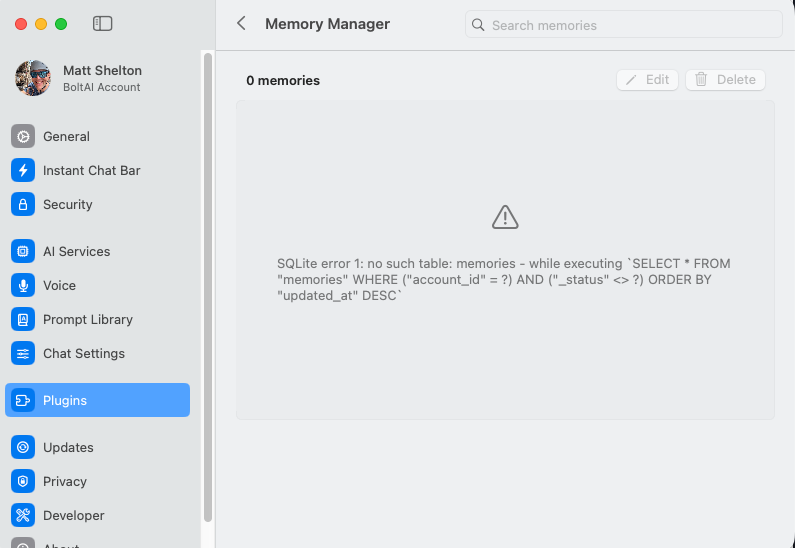This screenshot has width=795, height=548.
Task: Click the BoltAI Account label
Action: (x=101, y=87)
